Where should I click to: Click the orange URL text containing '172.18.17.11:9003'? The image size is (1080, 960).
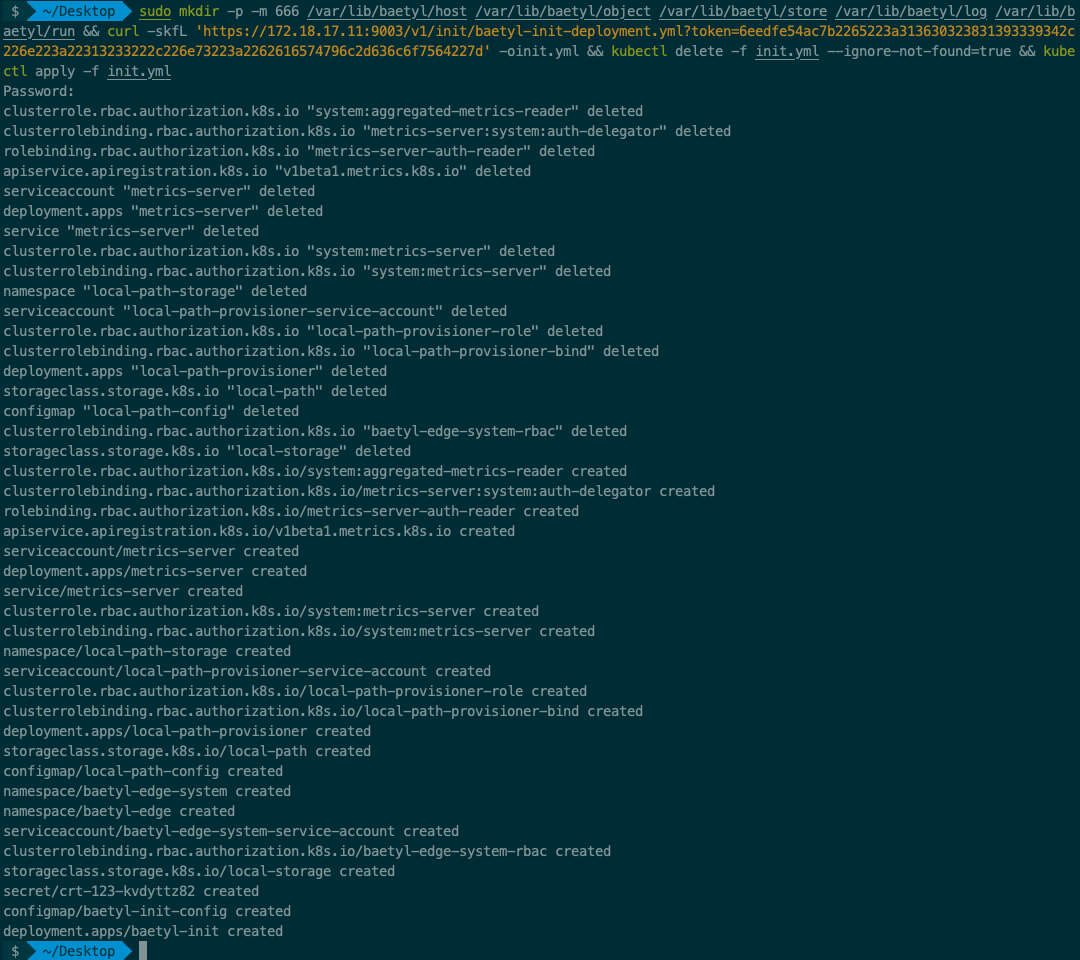[x=539, y=41]
